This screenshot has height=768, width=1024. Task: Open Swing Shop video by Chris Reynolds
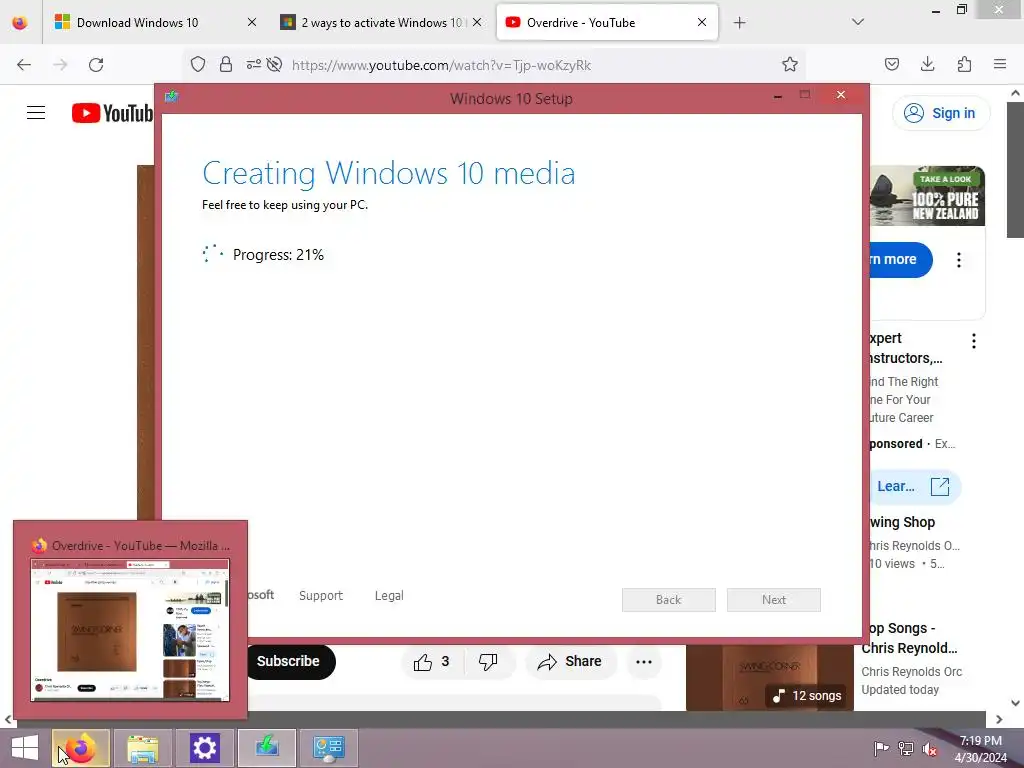pyautogui.click(x=903, y=522)
